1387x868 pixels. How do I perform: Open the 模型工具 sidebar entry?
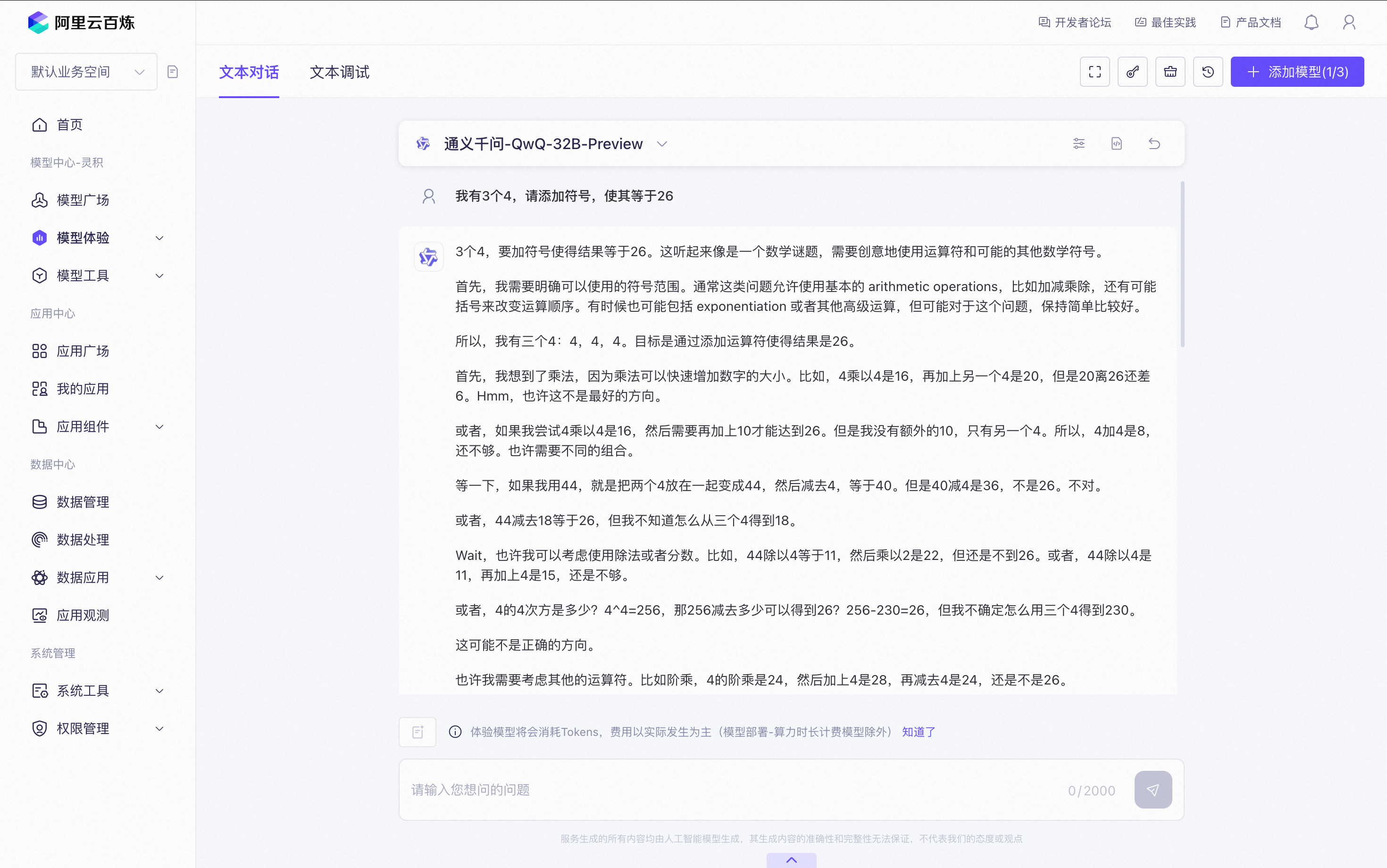point(83,275)
